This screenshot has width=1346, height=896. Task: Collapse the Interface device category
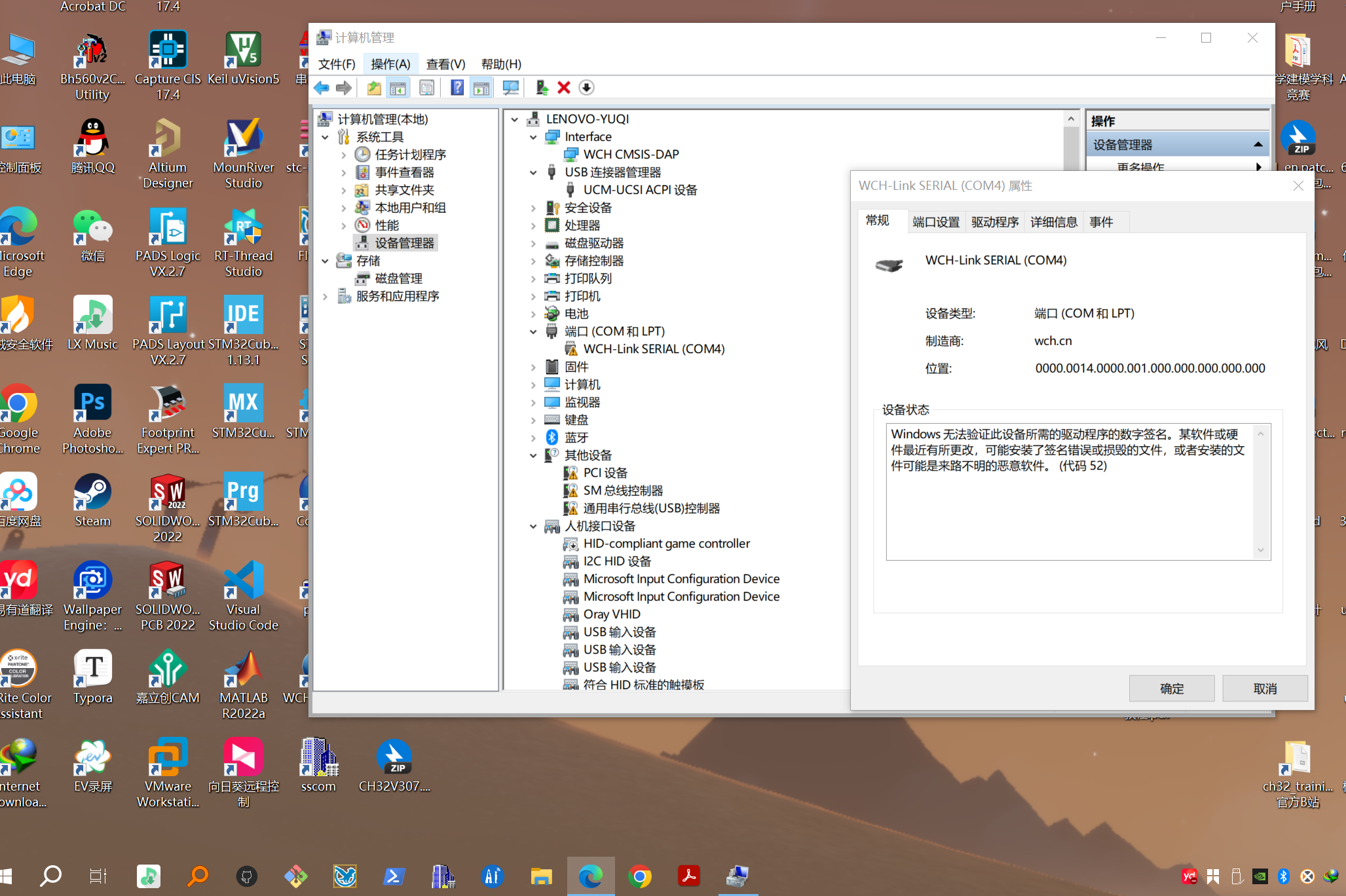click(533, 137)
